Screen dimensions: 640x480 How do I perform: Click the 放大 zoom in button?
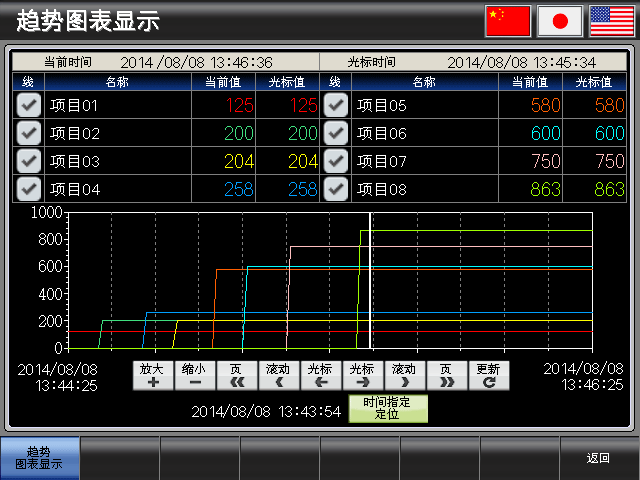coord(152,375)
